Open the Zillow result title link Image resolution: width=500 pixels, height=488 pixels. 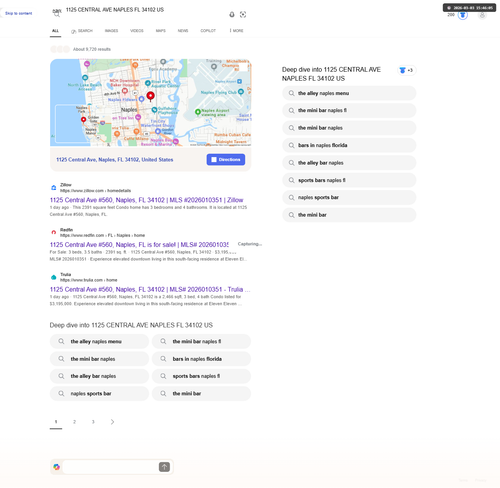click(x=146, y=200)
